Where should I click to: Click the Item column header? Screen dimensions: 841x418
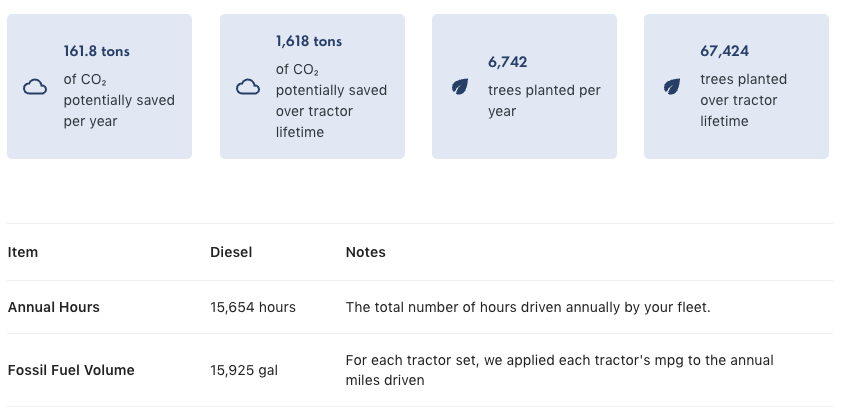(23, 252)
